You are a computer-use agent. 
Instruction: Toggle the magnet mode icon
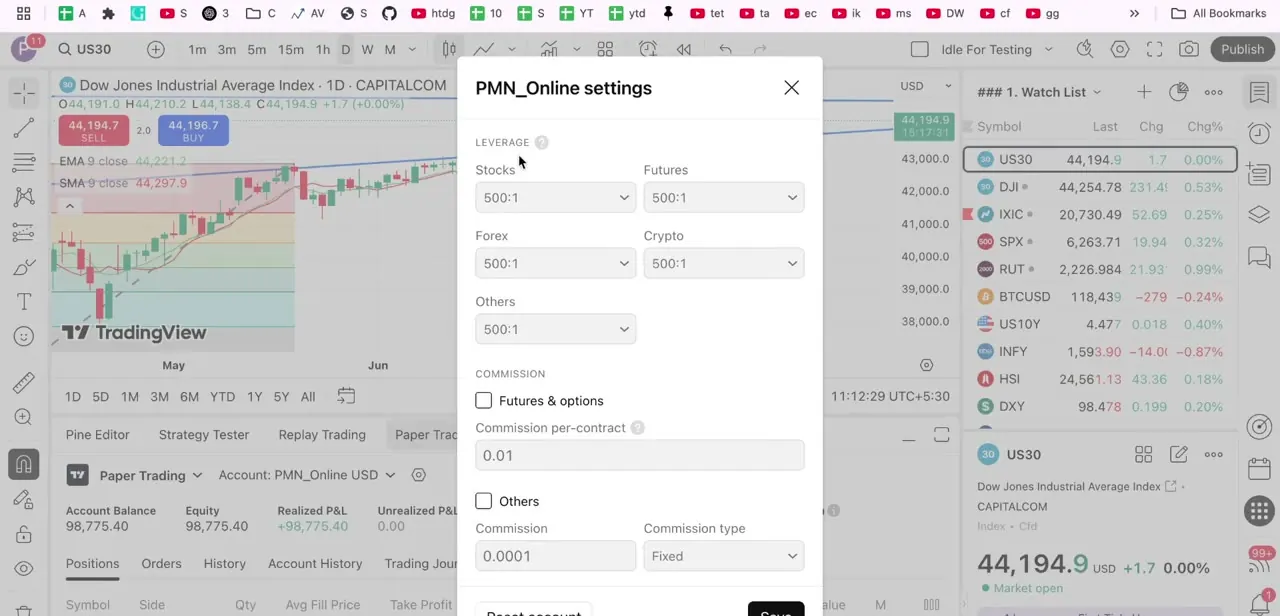pyautogui.click(x=24, y=464)
